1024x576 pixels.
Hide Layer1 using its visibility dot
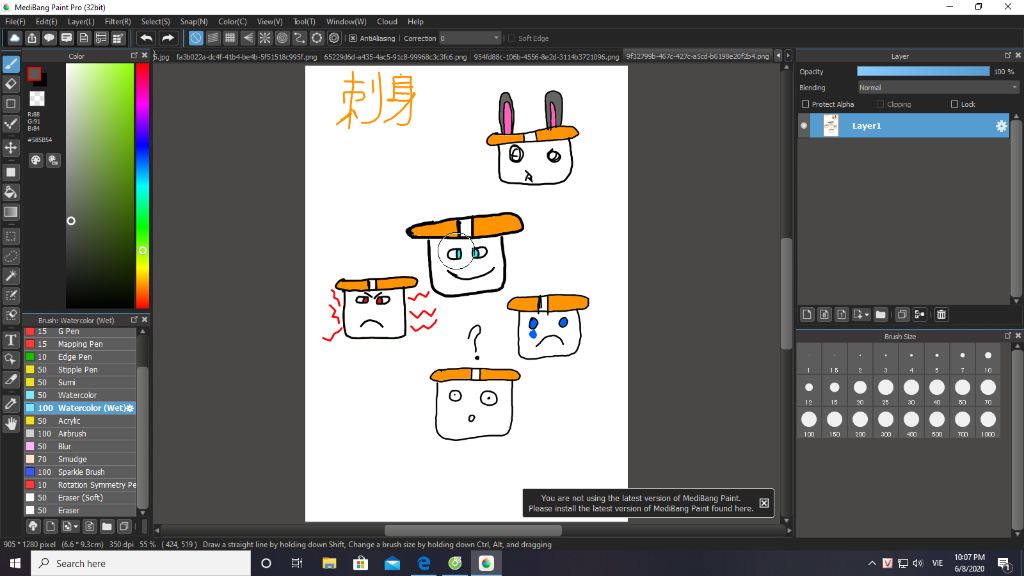[x=804, y=126]
